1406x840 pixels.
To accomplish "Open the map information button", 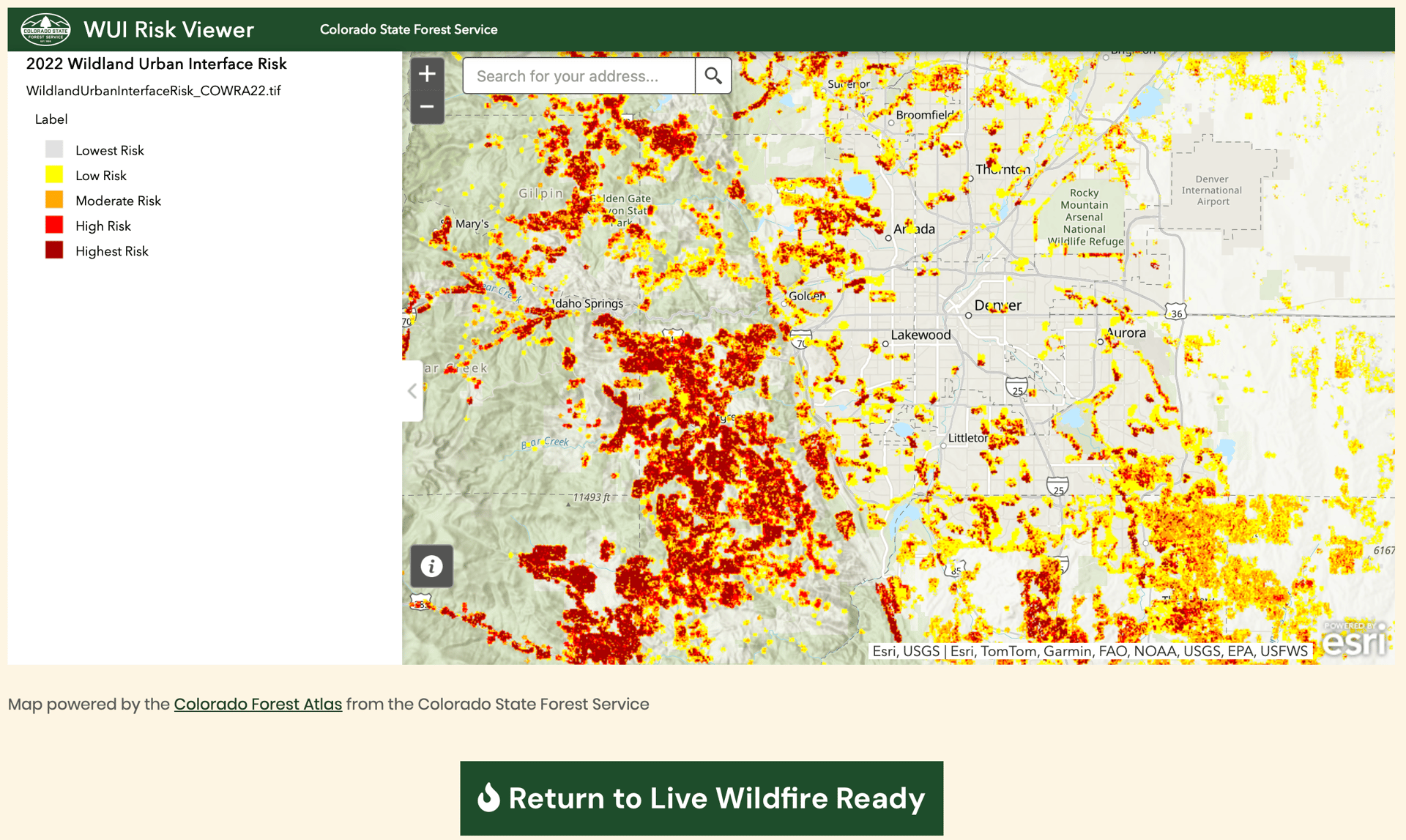I will click(x=431, y=566).
